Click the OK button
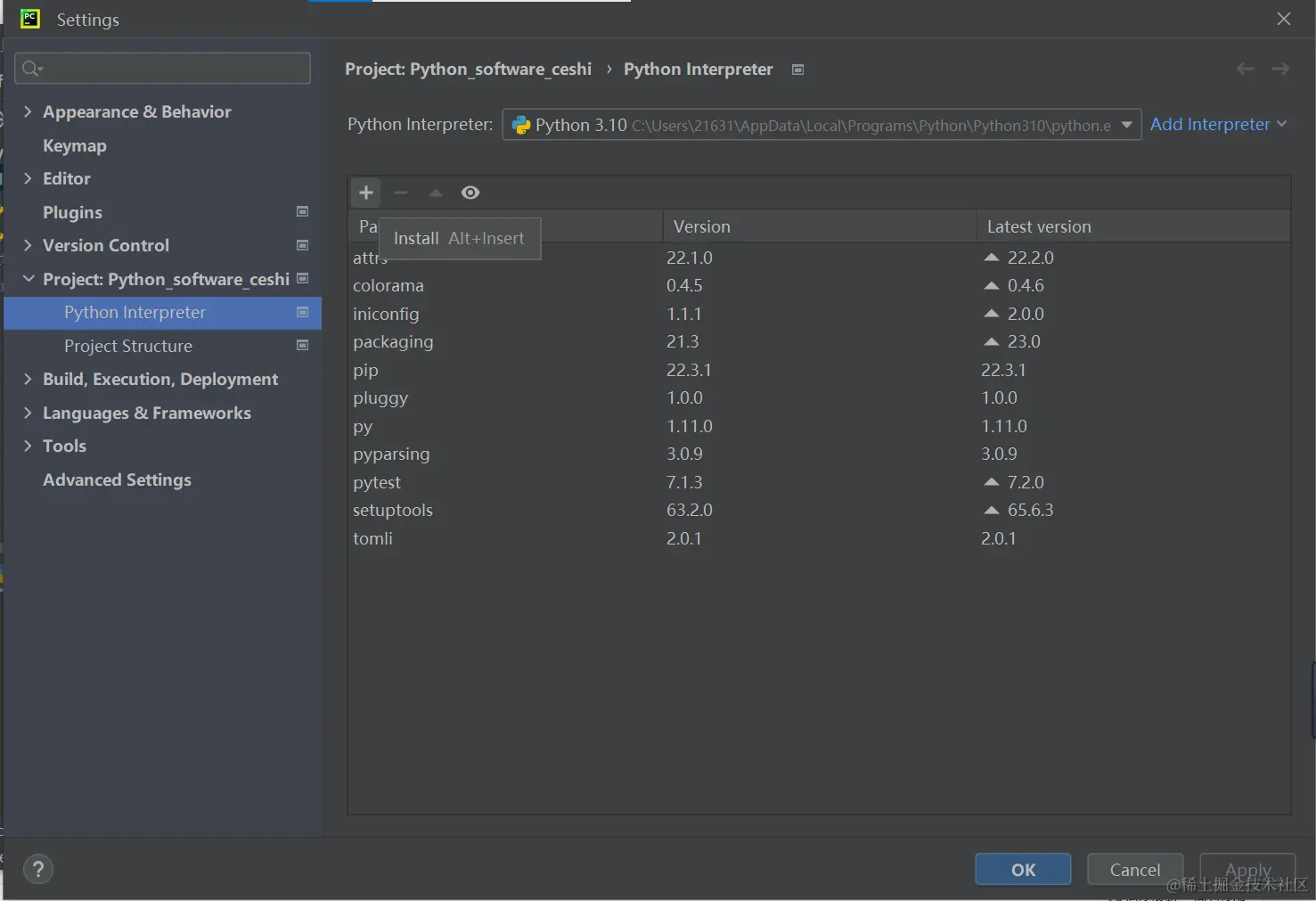The height and width of the screenshot is (901, 1316). pos(1023,870)
